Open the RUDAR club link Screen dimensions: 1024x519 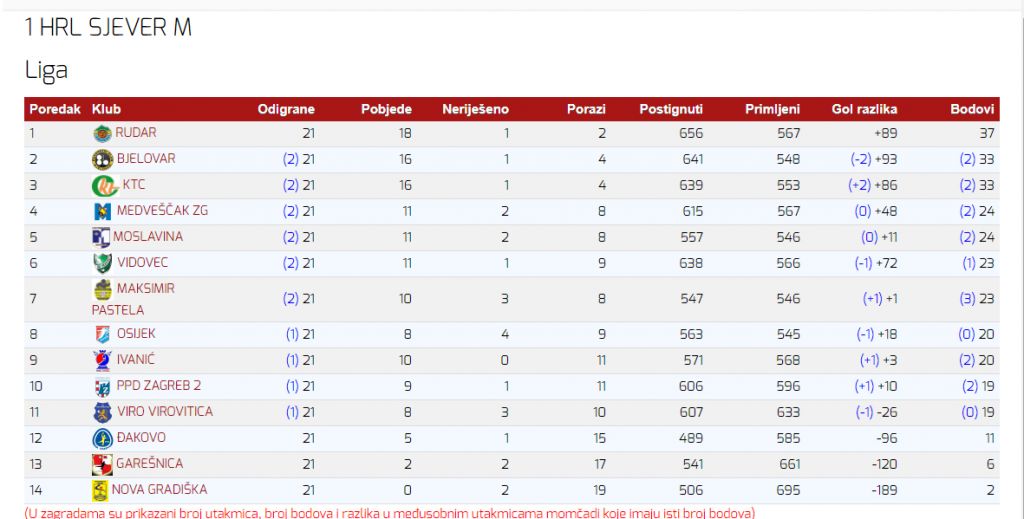pos(136,133)
